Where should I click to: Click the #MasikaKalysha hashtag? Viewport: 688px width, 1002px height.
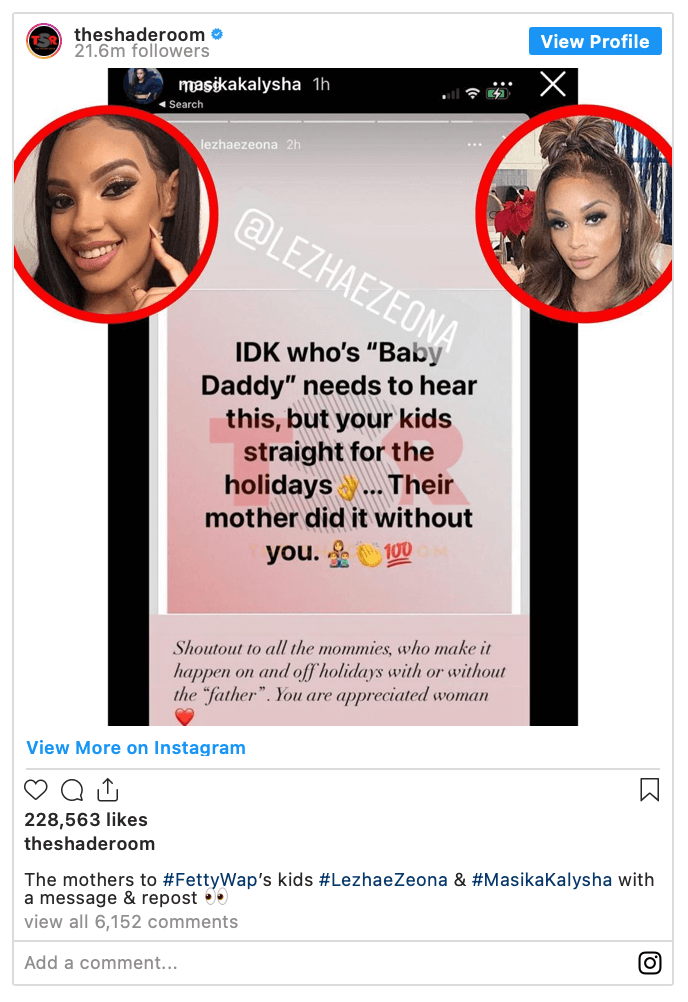click(542, 880)
